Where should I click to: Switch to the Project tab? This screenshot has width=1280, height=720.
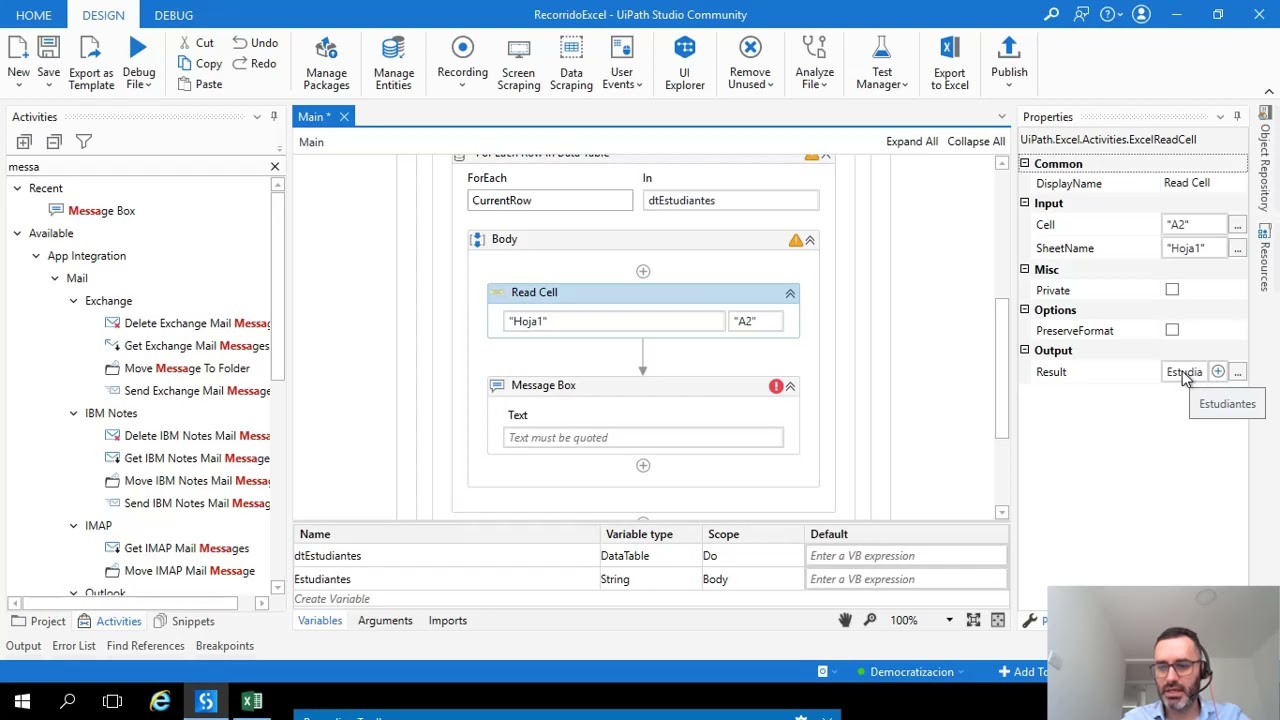click(x=38, y=621)
